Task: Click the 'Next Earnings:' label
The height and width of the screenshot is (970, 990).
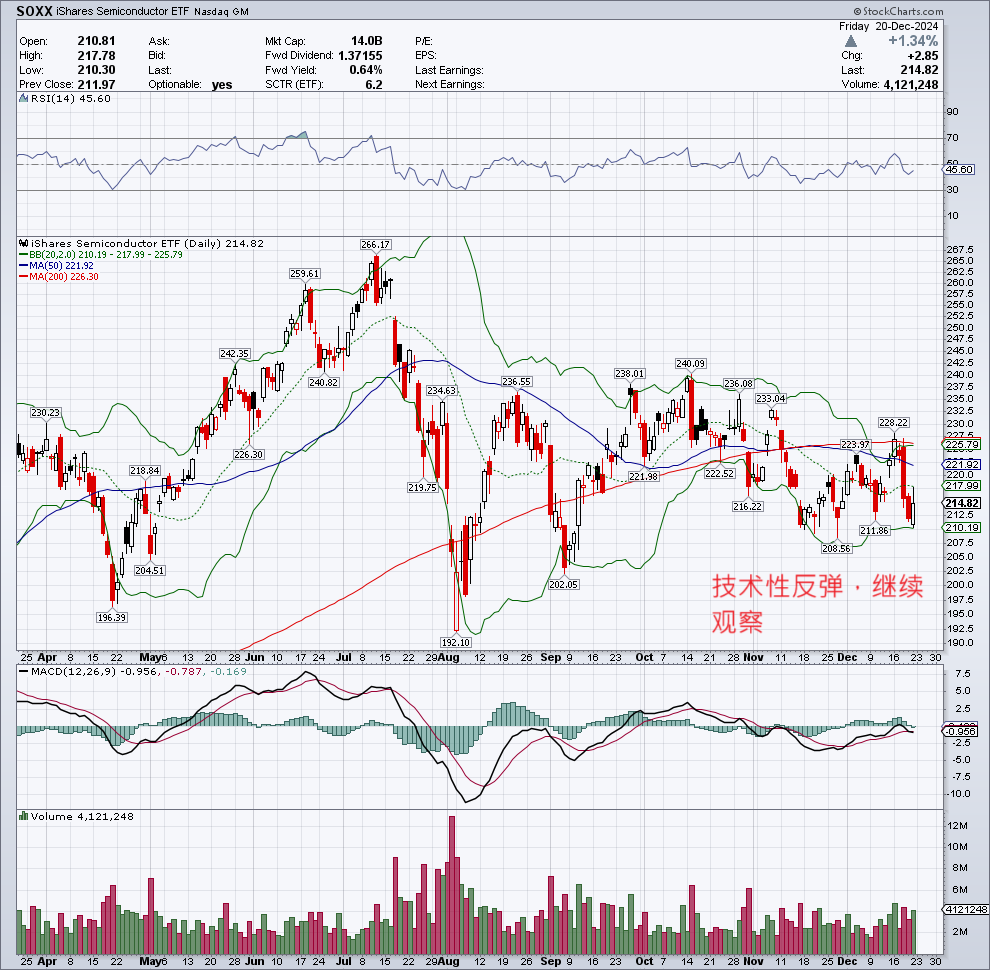Action: (450, 85)
